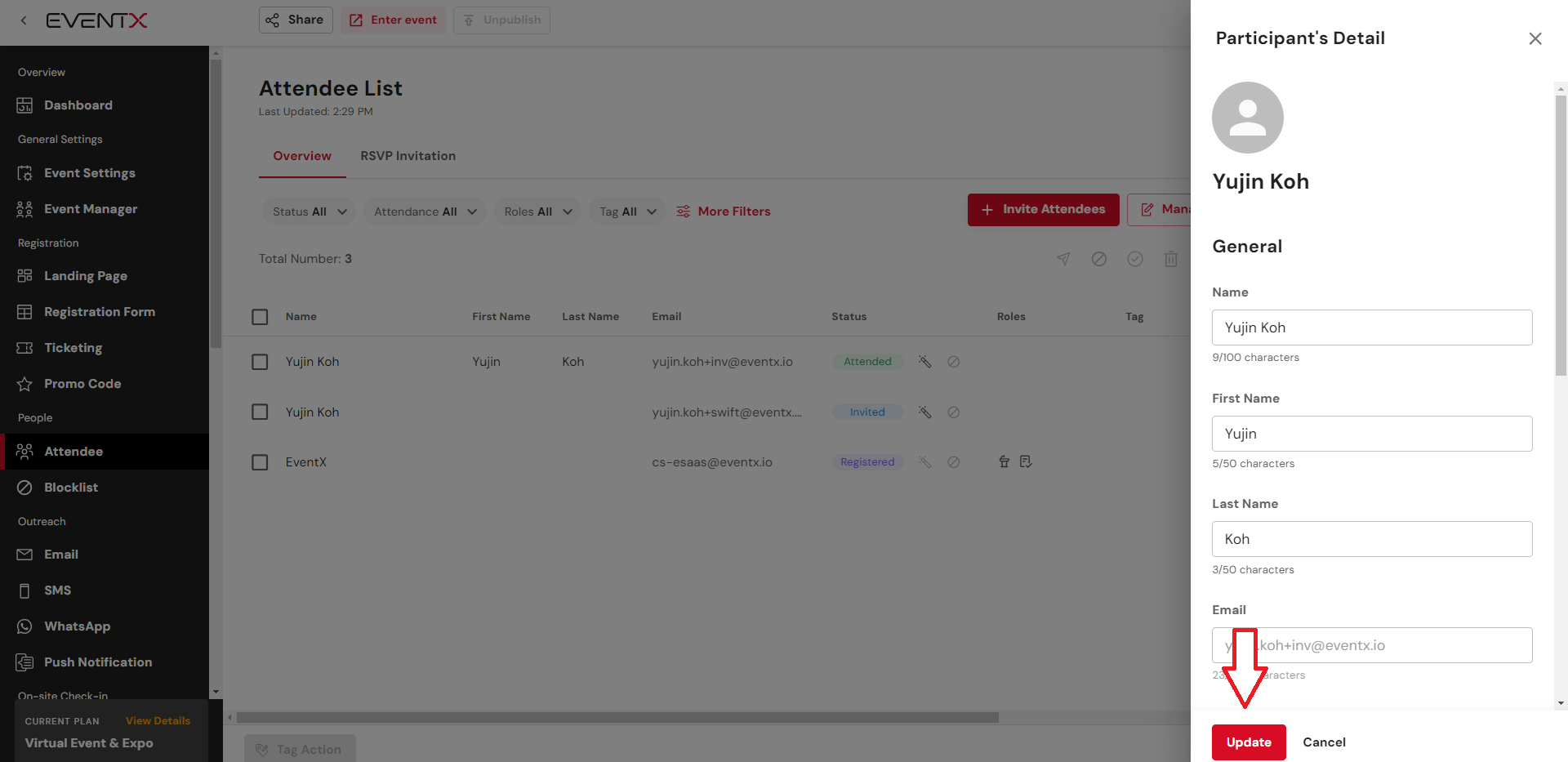
Task: Open Blocklist in the sidebar menu
Action: point(71,488)
